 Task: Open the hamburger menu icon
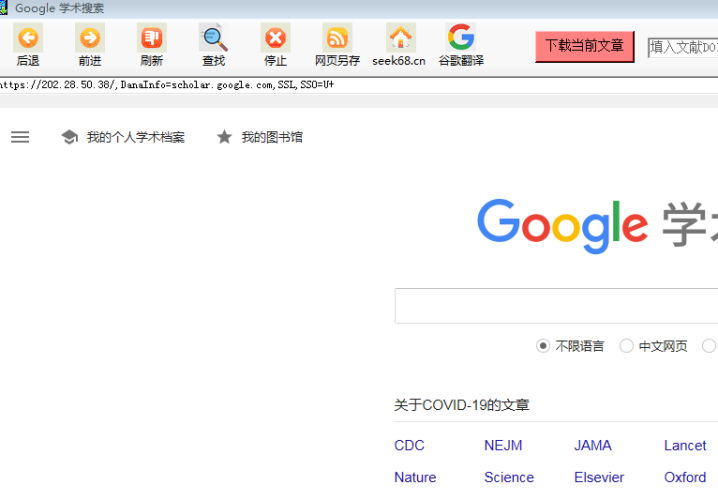[x=20, y=137]
